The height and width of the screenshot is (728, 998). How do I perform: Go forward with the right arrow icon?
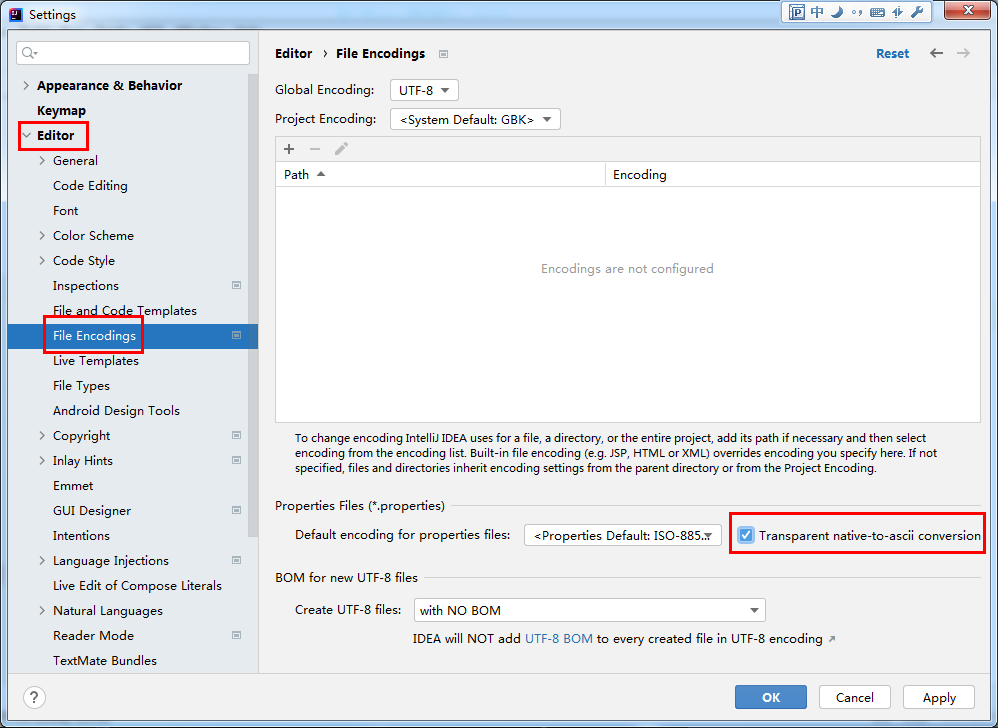(x=964, y=53)
